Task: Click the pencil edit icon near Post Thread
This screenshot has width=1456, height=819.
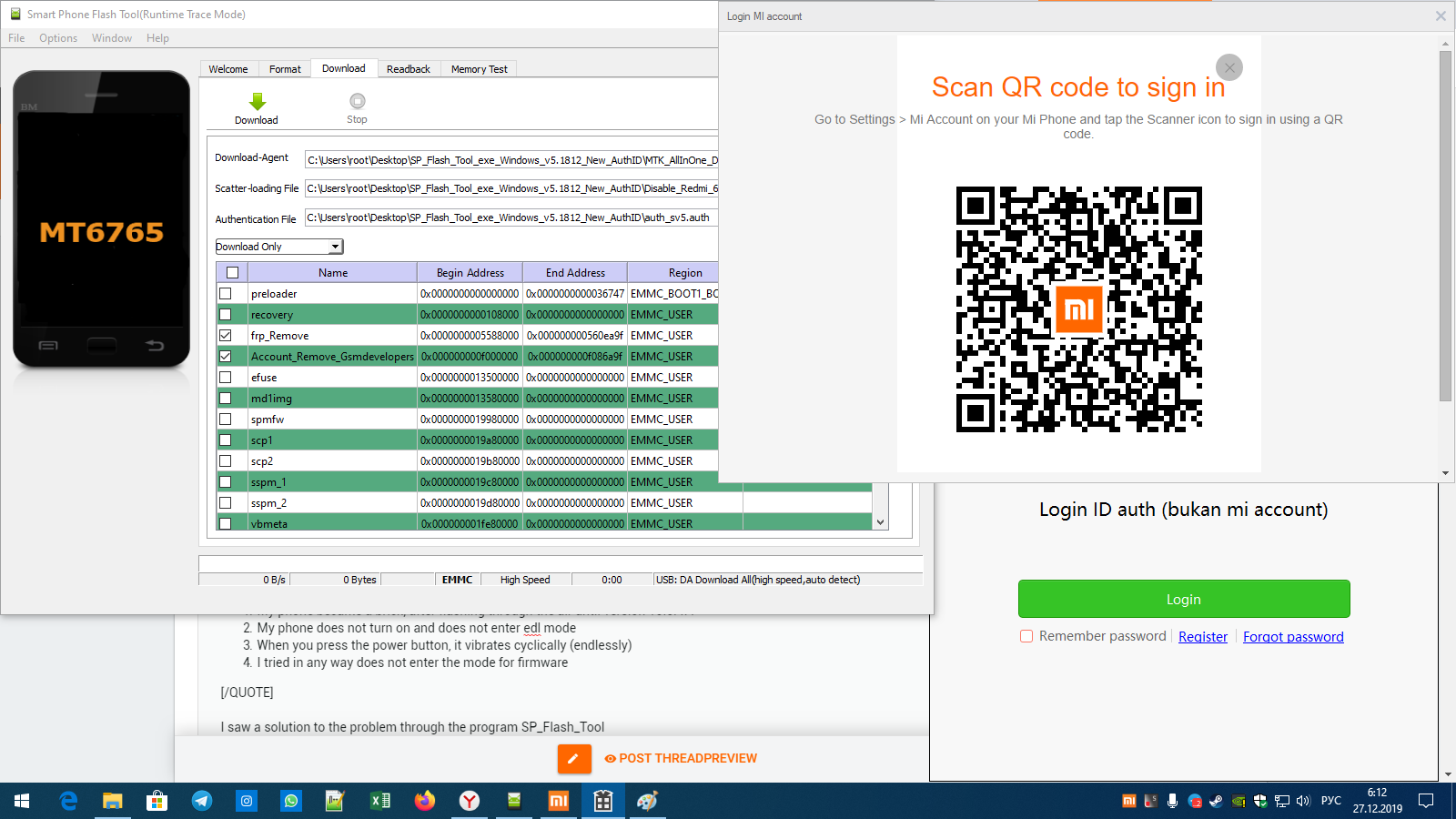Action: (x=574, y=758)
